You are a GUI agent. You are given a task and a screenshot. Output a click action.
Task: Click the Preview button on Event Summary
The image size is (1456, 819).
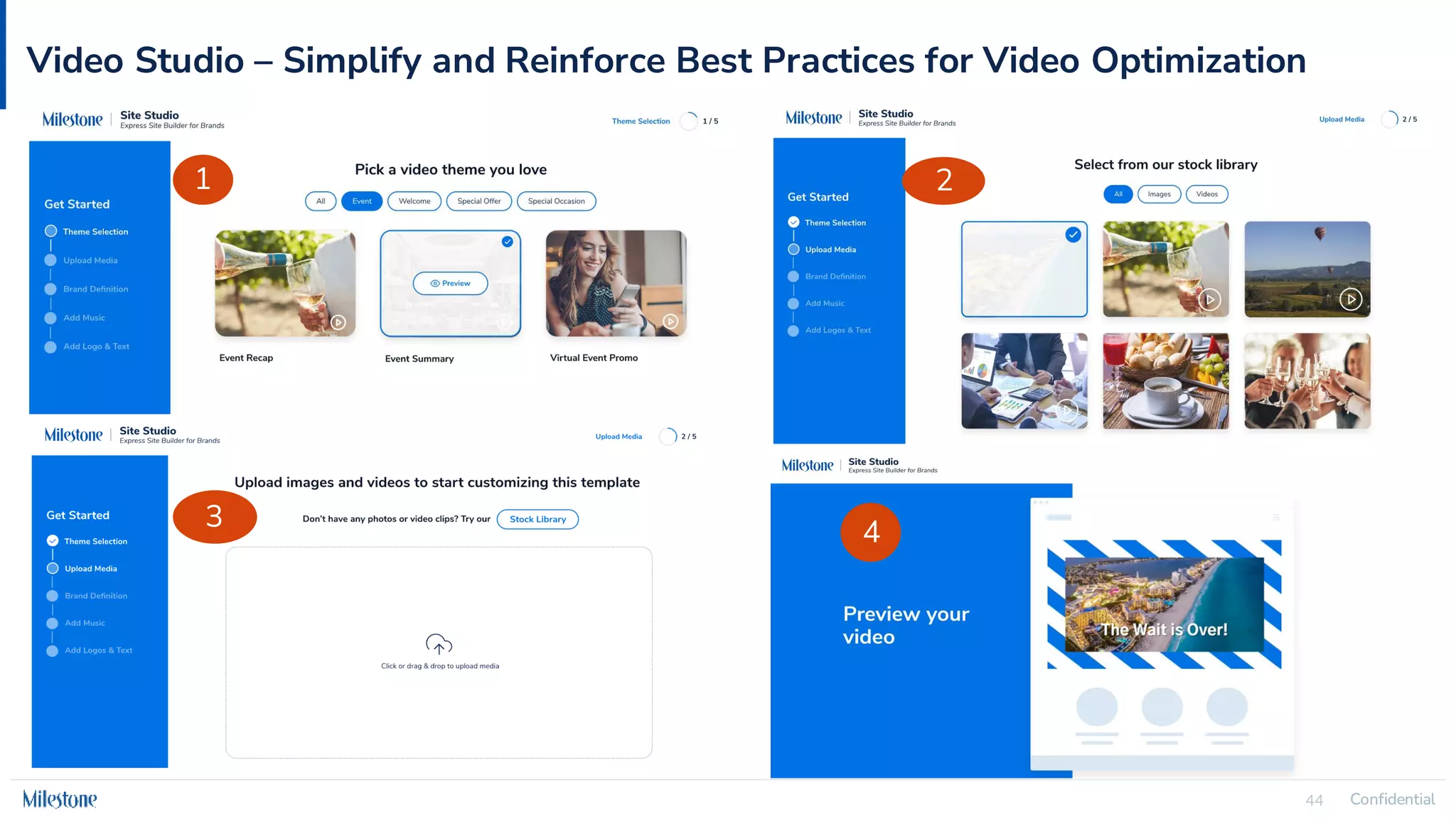pyautogui.click(x=451, y=283)
